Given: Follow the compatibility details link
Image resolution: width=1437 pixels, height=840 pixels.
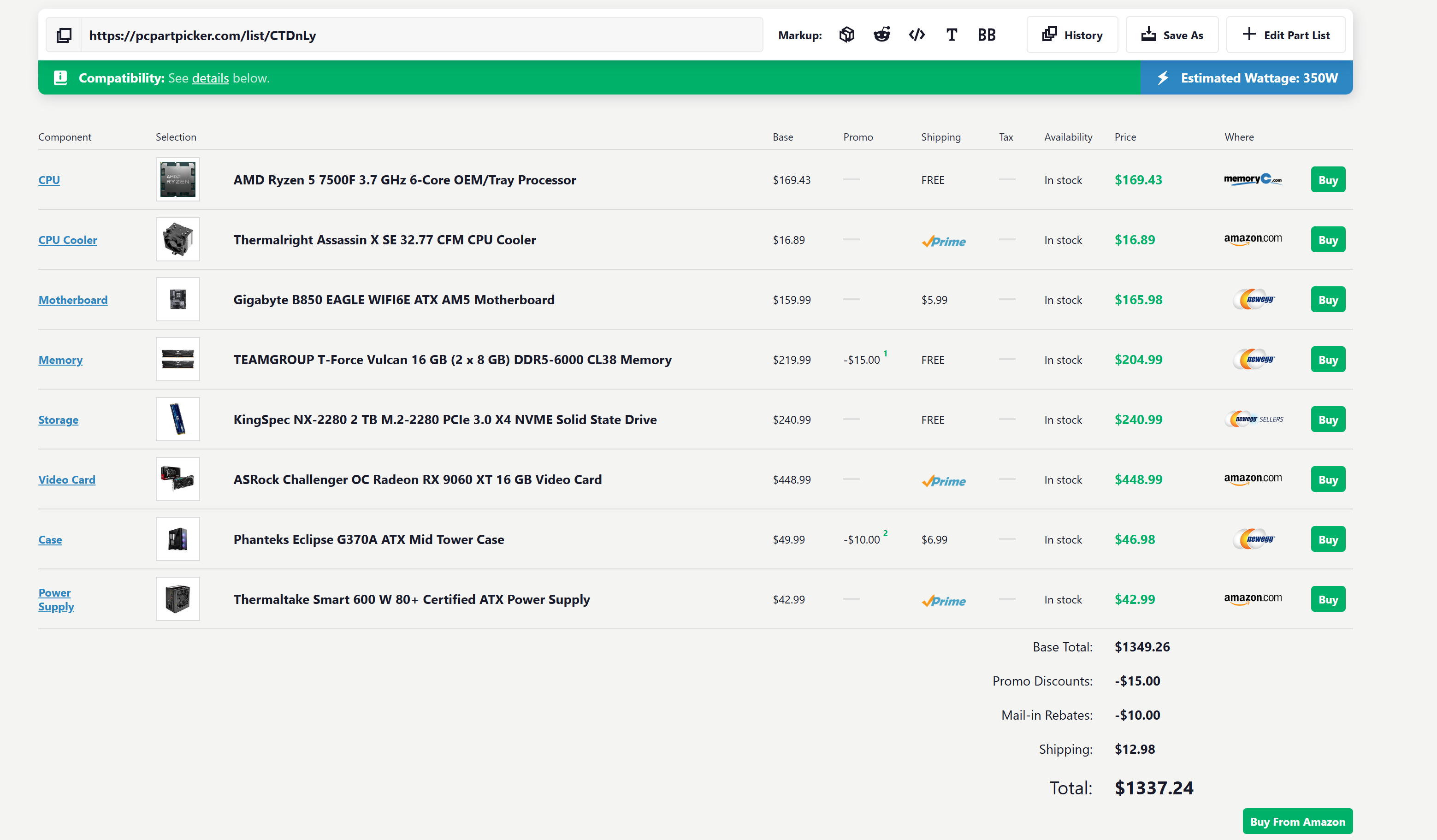Looking at the screenshot, I should click(210, 78).
